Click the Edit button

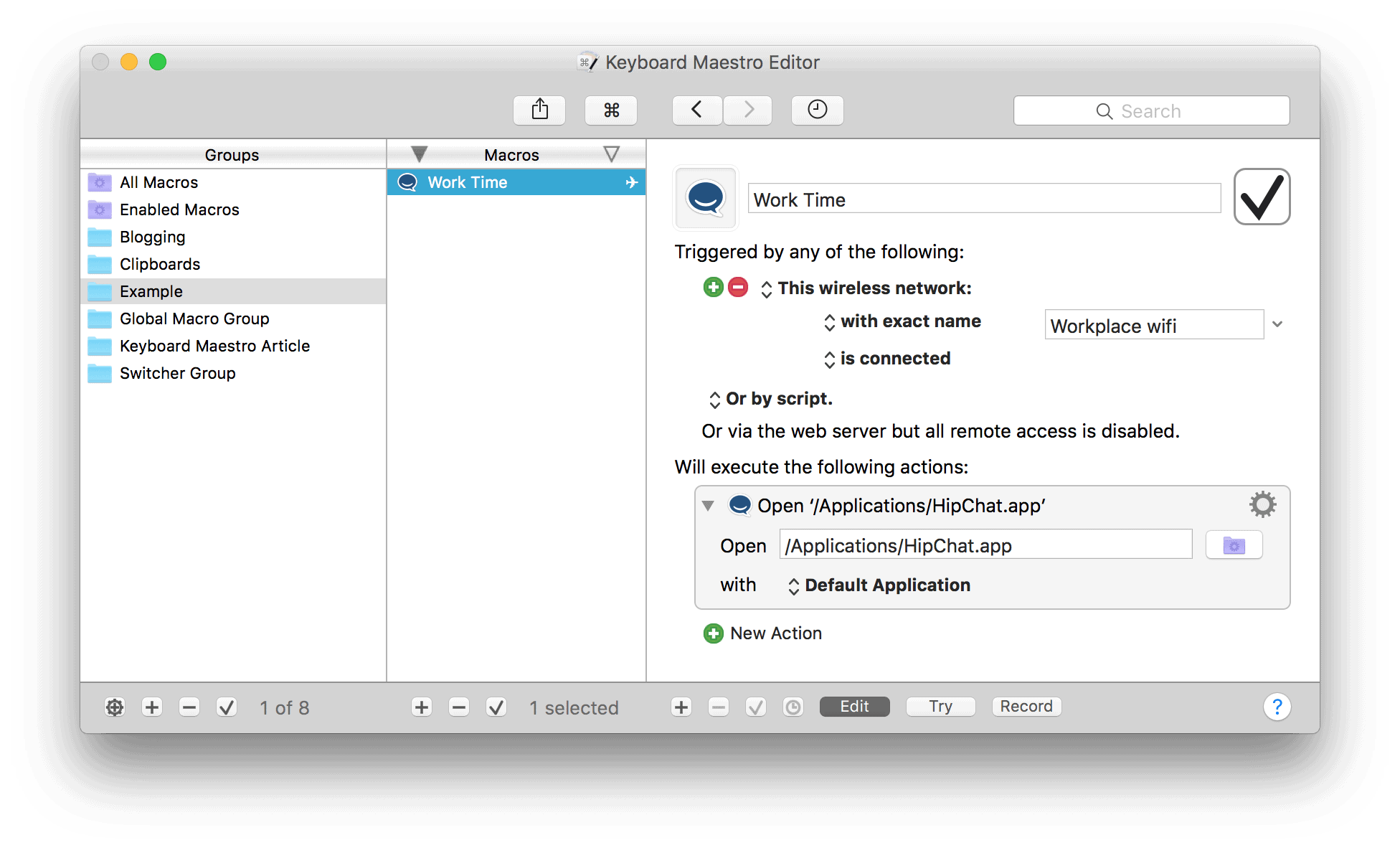click(x=854, y=707)
